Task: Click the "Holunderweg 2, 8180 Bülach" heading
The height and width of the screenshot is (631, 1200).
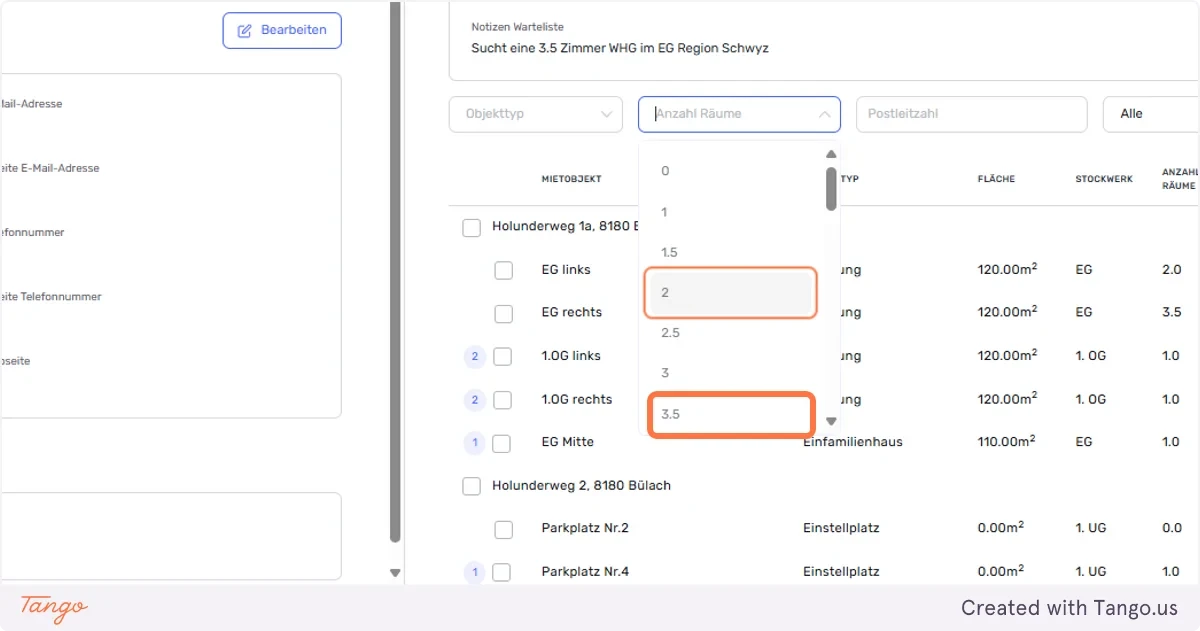Action: (x=581, y=486)
